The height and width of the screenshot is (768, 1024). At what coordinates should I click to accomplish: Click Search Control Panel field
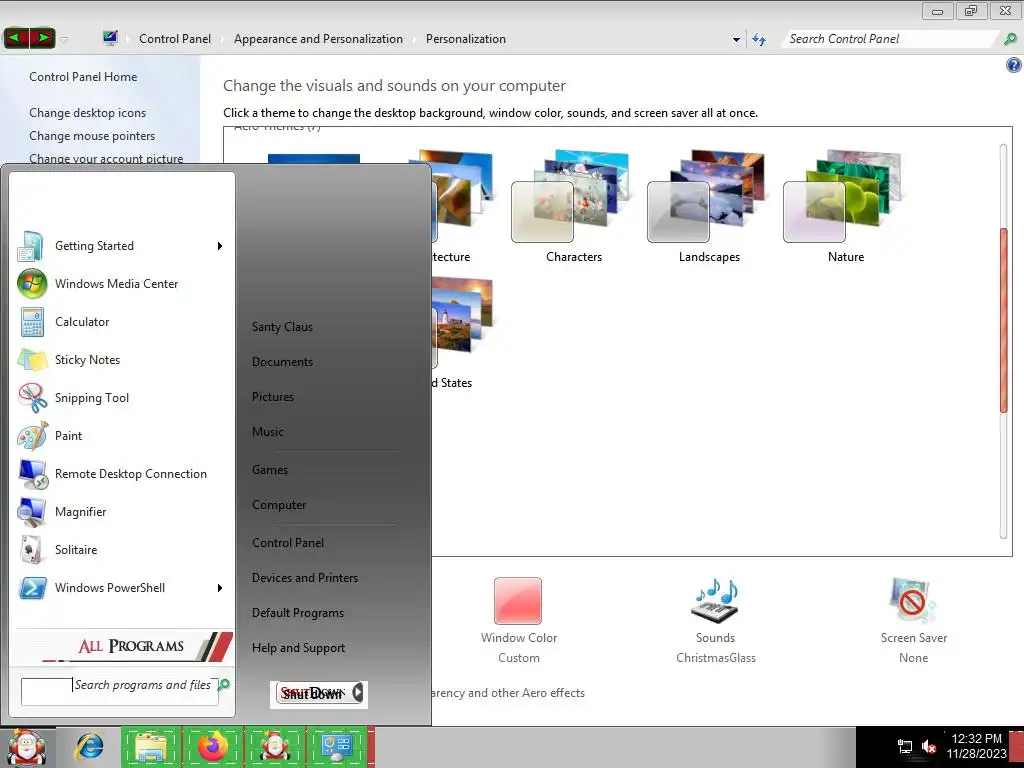(x=889, y=39)
